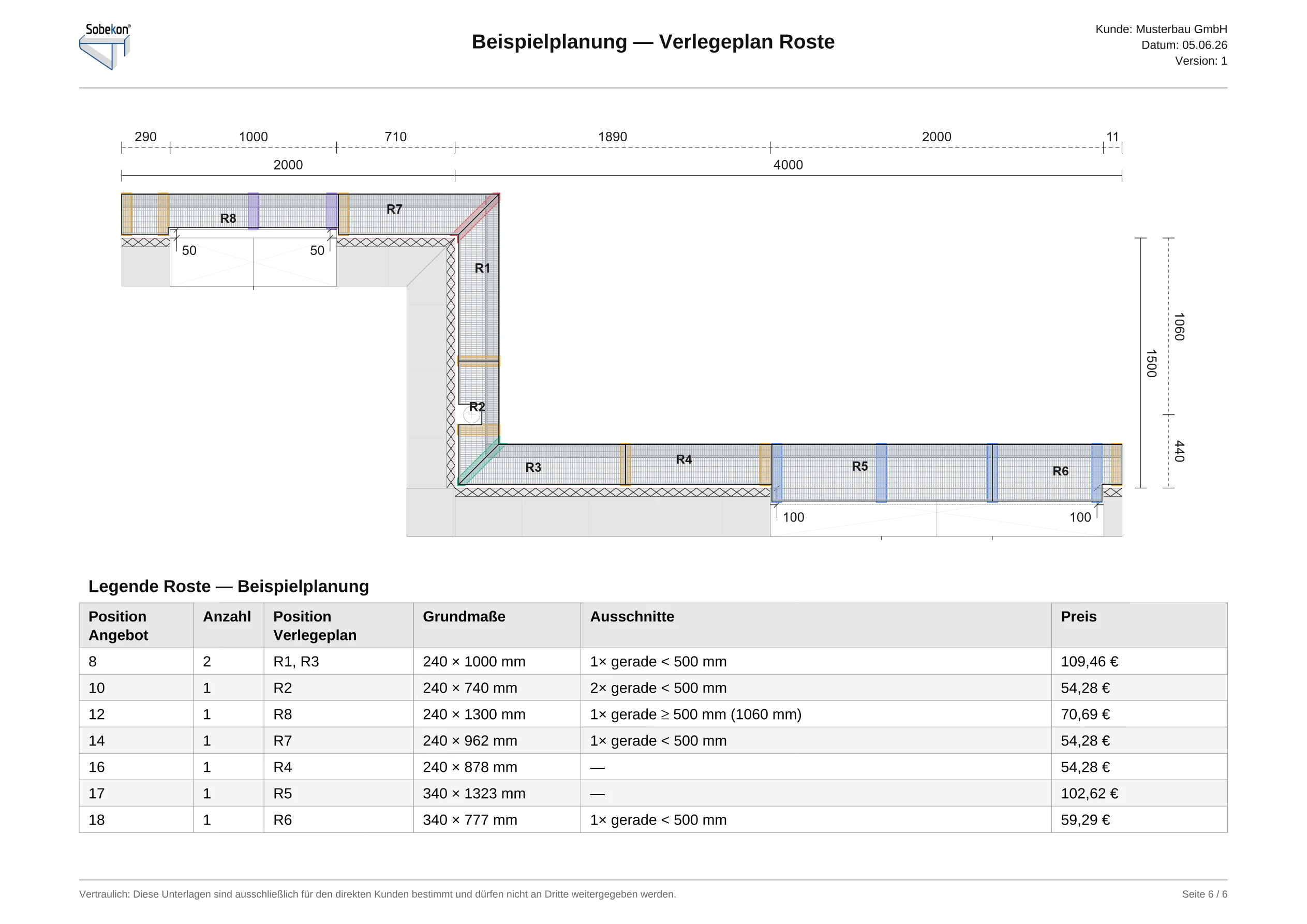Click the Legende Roste heading
The image size is (1307, 924).
228,586
